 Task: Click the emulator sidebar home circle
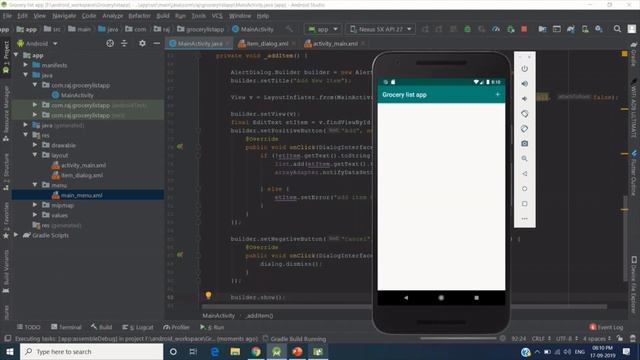524,189
